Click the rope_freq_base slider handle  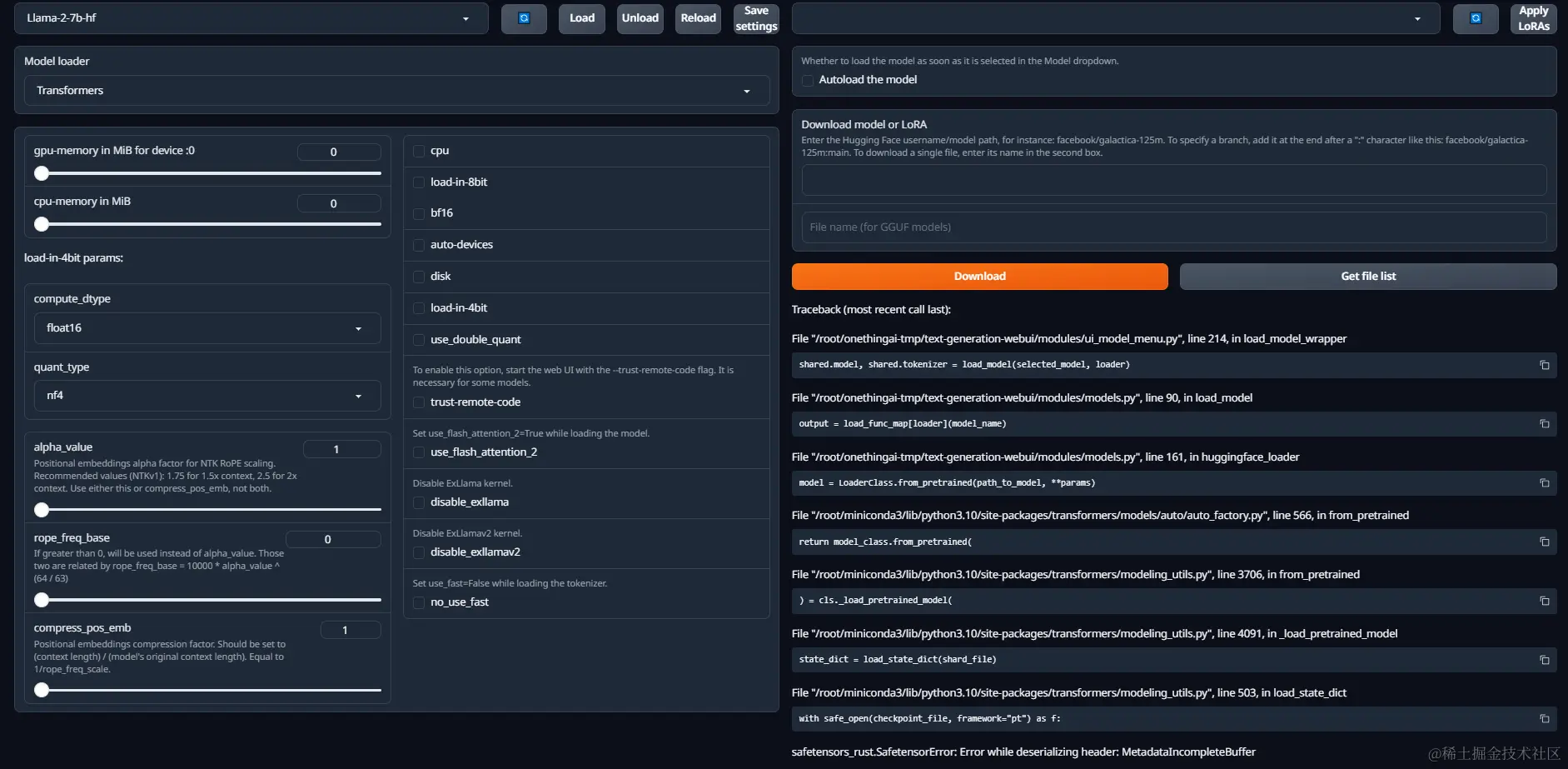click(x=42, y=600)
